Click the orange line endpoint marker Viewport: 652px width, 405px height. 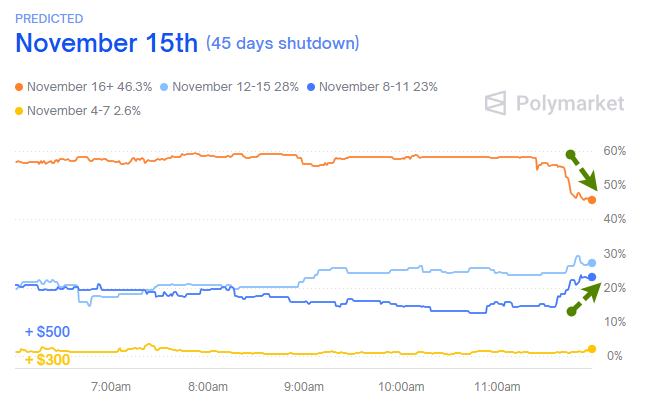(592, 200)
